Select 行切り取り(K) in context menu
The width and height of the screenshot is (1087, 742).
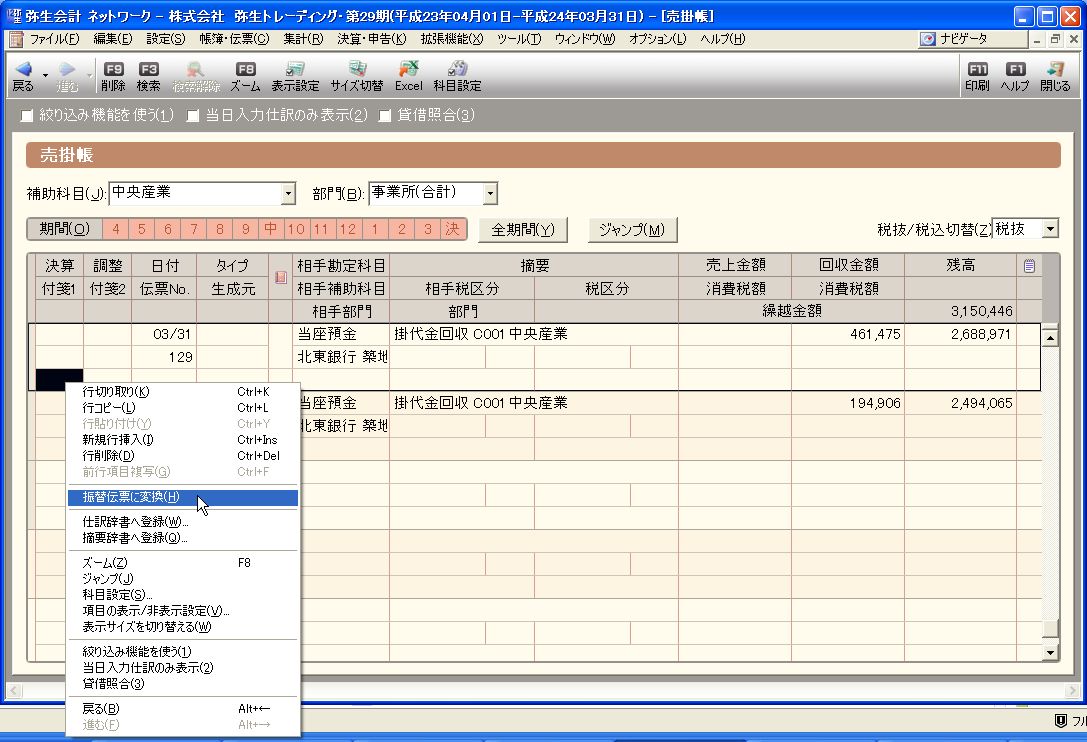coord(183,392)
